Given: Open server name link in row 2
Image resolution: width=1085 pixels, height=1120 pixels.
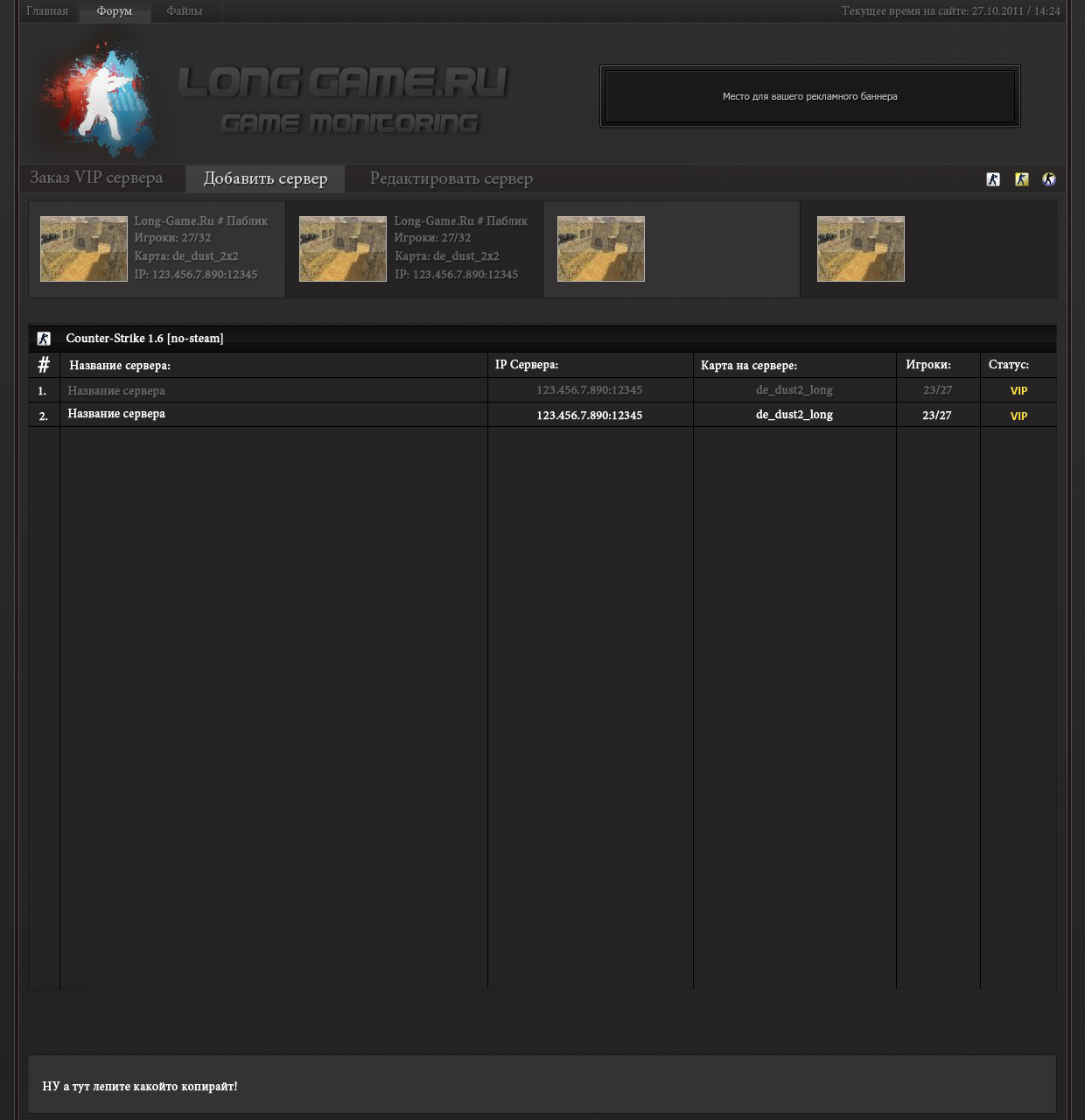Looking at the screenshot, I should click(116, 414).
